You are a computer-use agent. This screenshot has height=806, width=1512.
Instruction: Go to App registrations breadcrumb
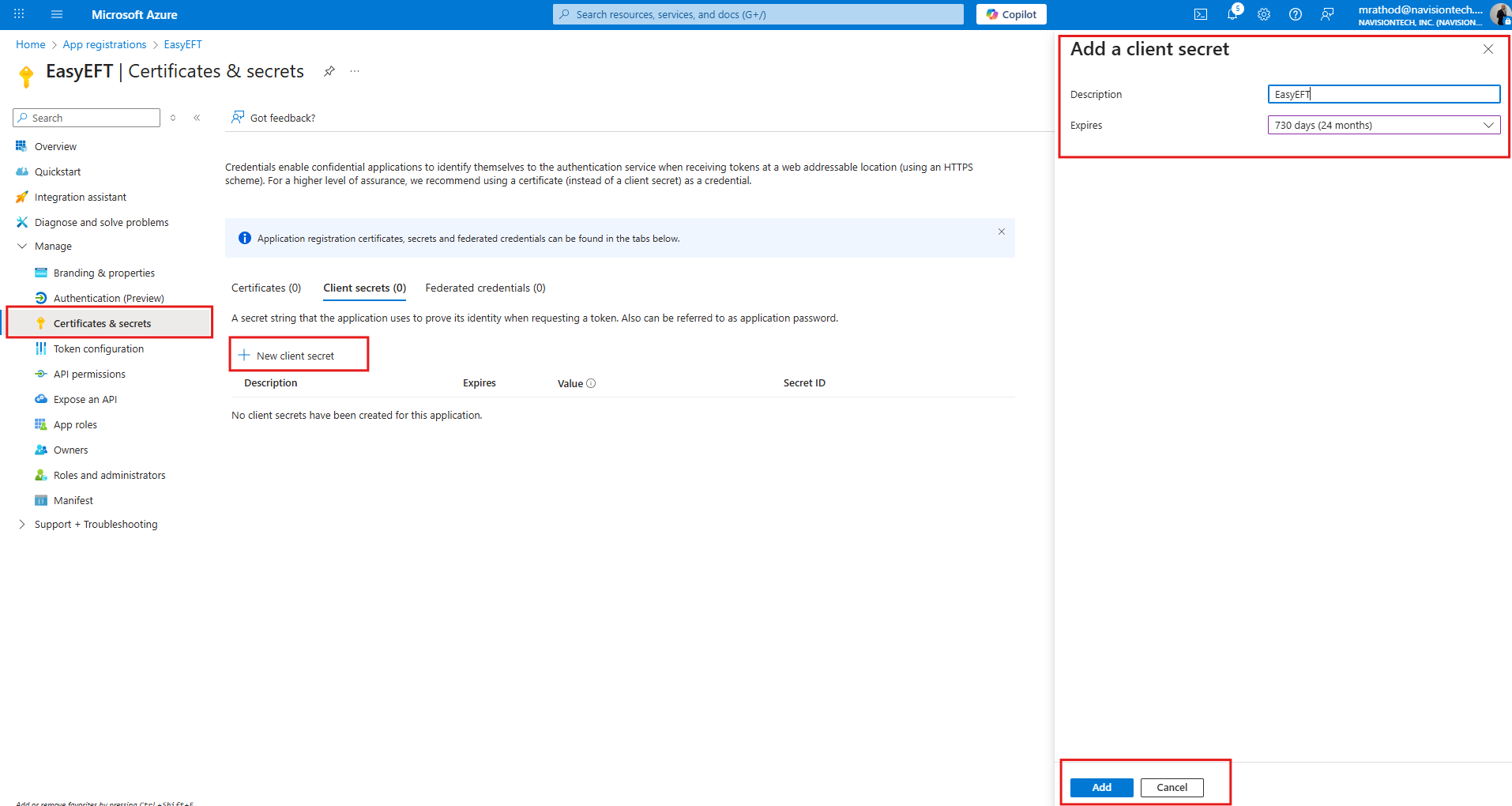point(104,44)
